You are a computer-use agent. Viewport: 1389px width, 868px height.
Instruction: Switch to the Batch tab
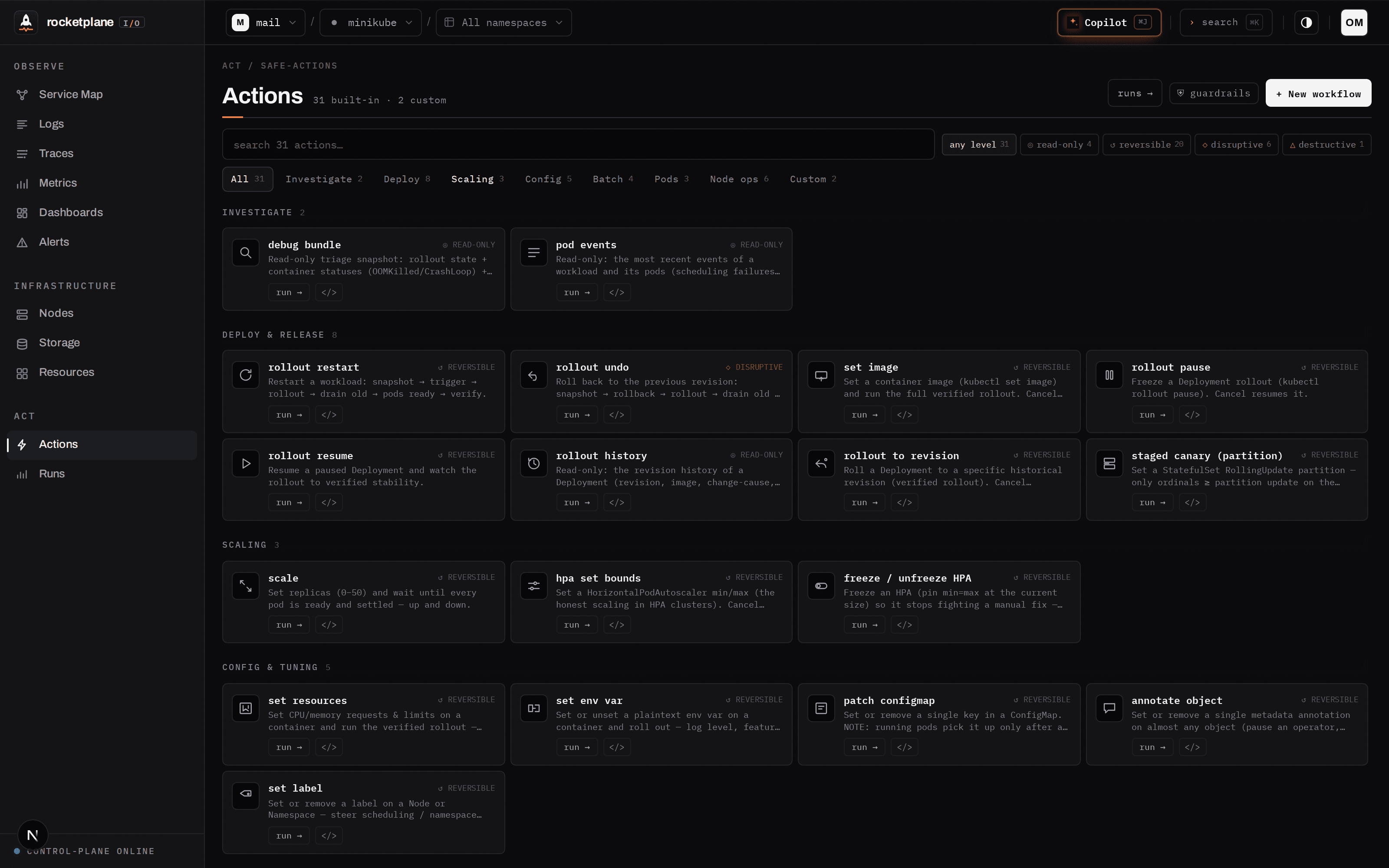coord(613,179)
